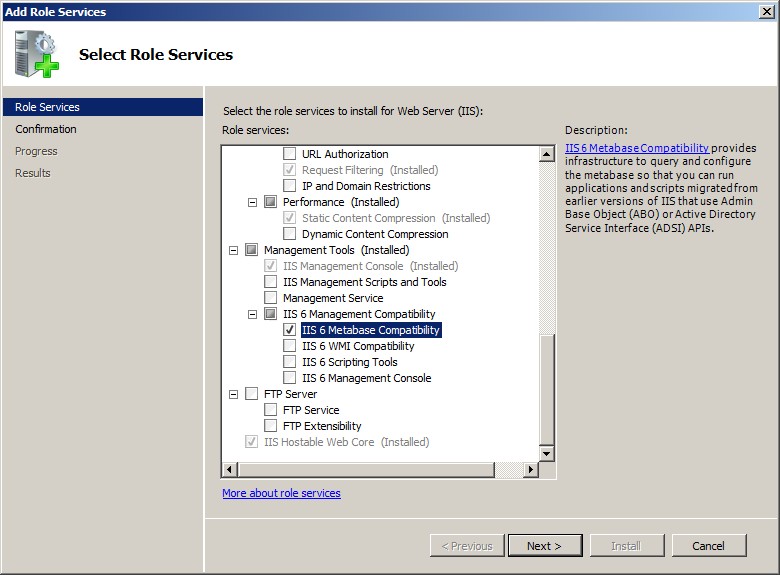Screen dimensions: 780x575
Task: Collapse the Performance tree node
Action: tap(253, 202)
